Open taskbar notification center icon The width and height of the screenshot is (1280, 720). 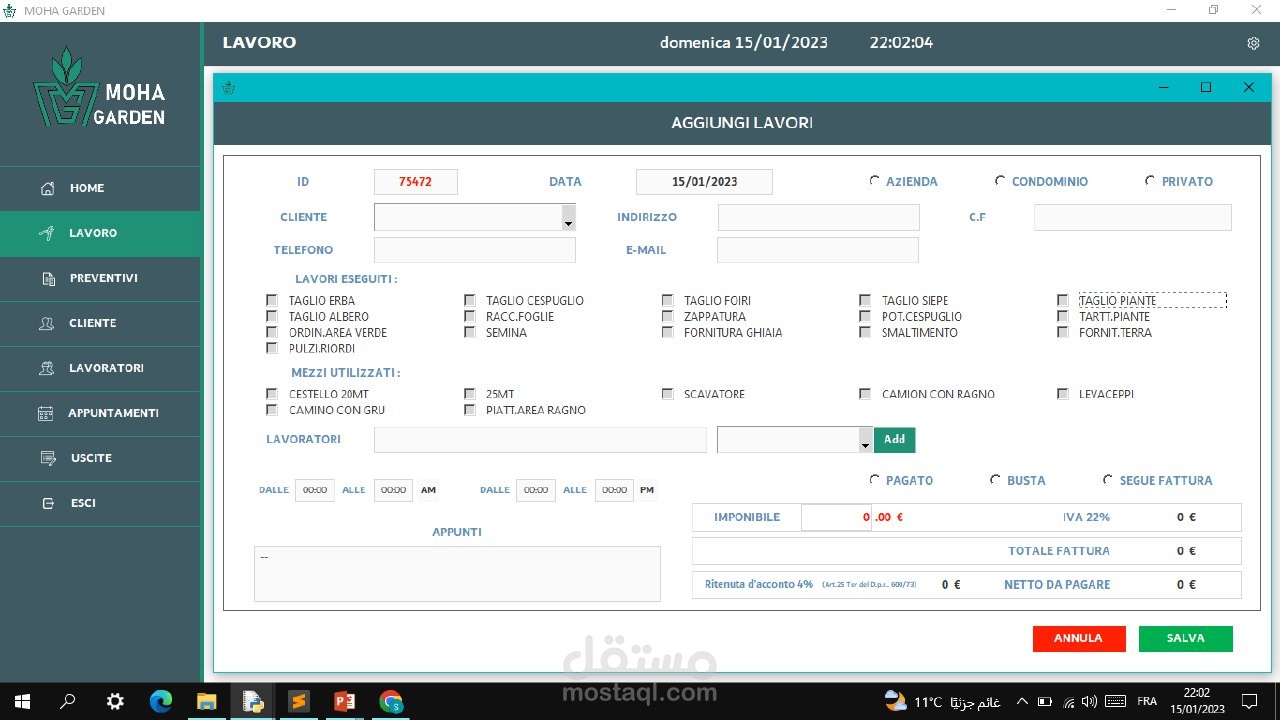click(x=1249, y=701)
